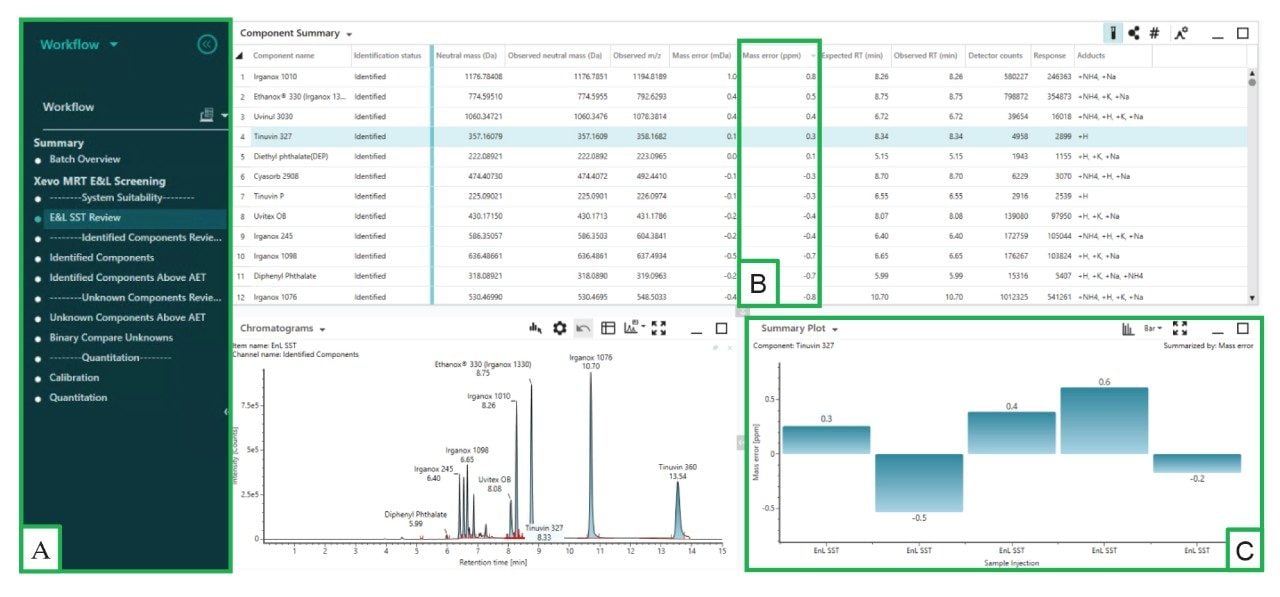Maximize the Chromatograms panel window
Image resolution: width=1280 pixels, height=597 pixels.
coord(721,328)
